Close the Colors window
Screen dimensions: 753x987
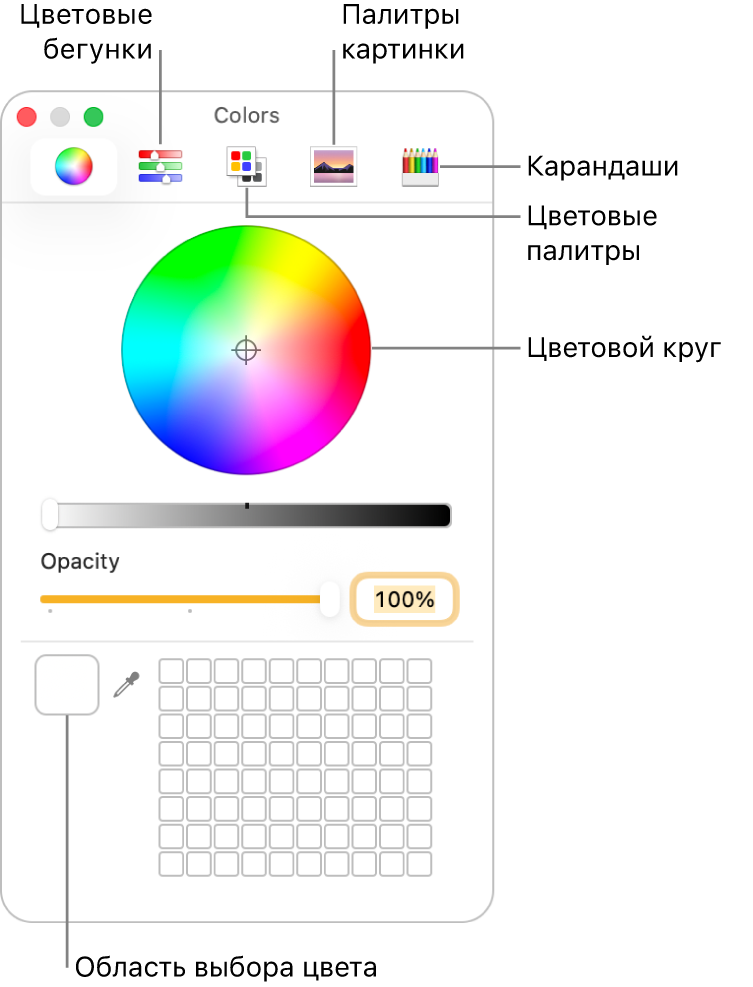click(27, 117)
